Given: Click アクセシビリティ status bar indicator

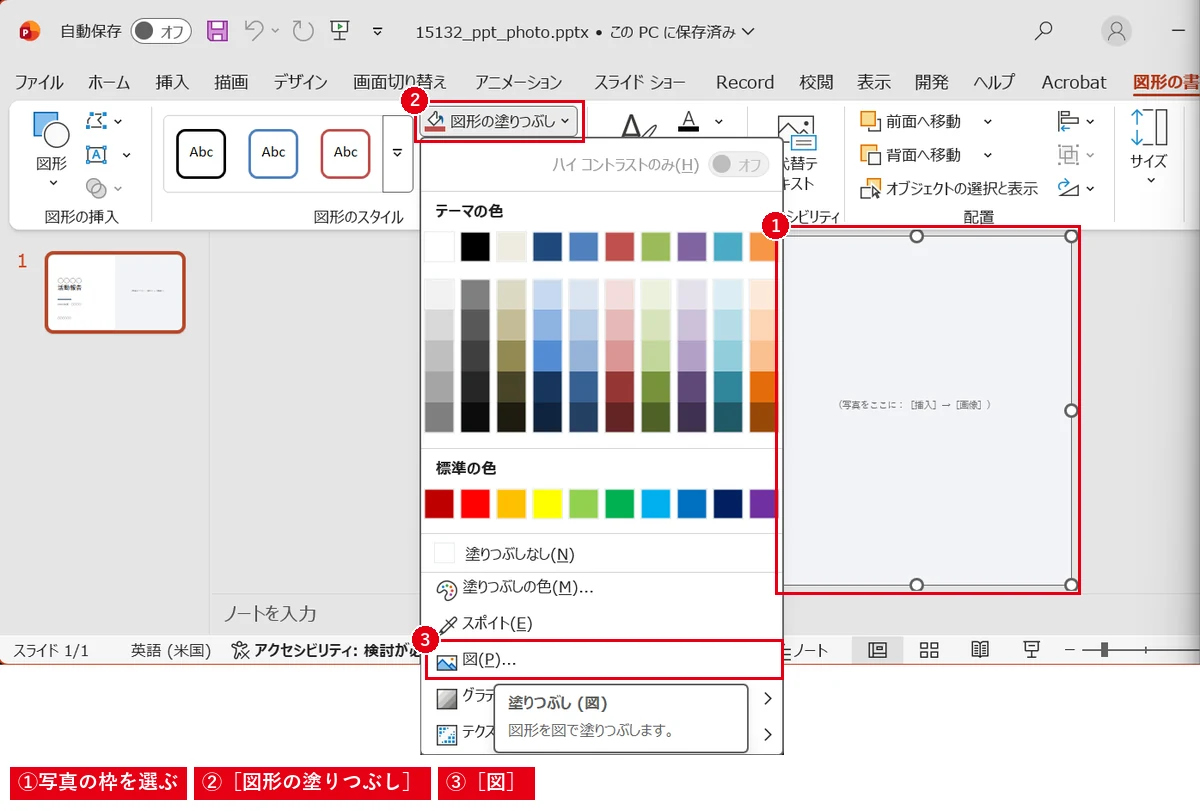Looking at the screenshot, I should point(325,651).
